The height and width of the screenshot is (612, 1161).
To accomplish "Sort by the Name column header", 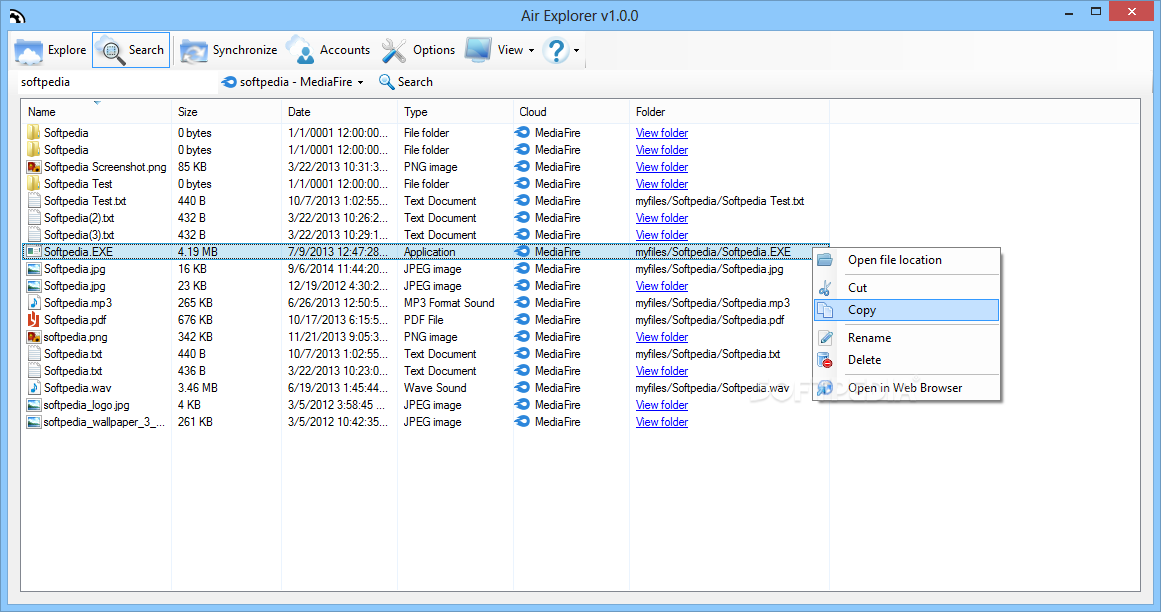I will click(97, 112).
